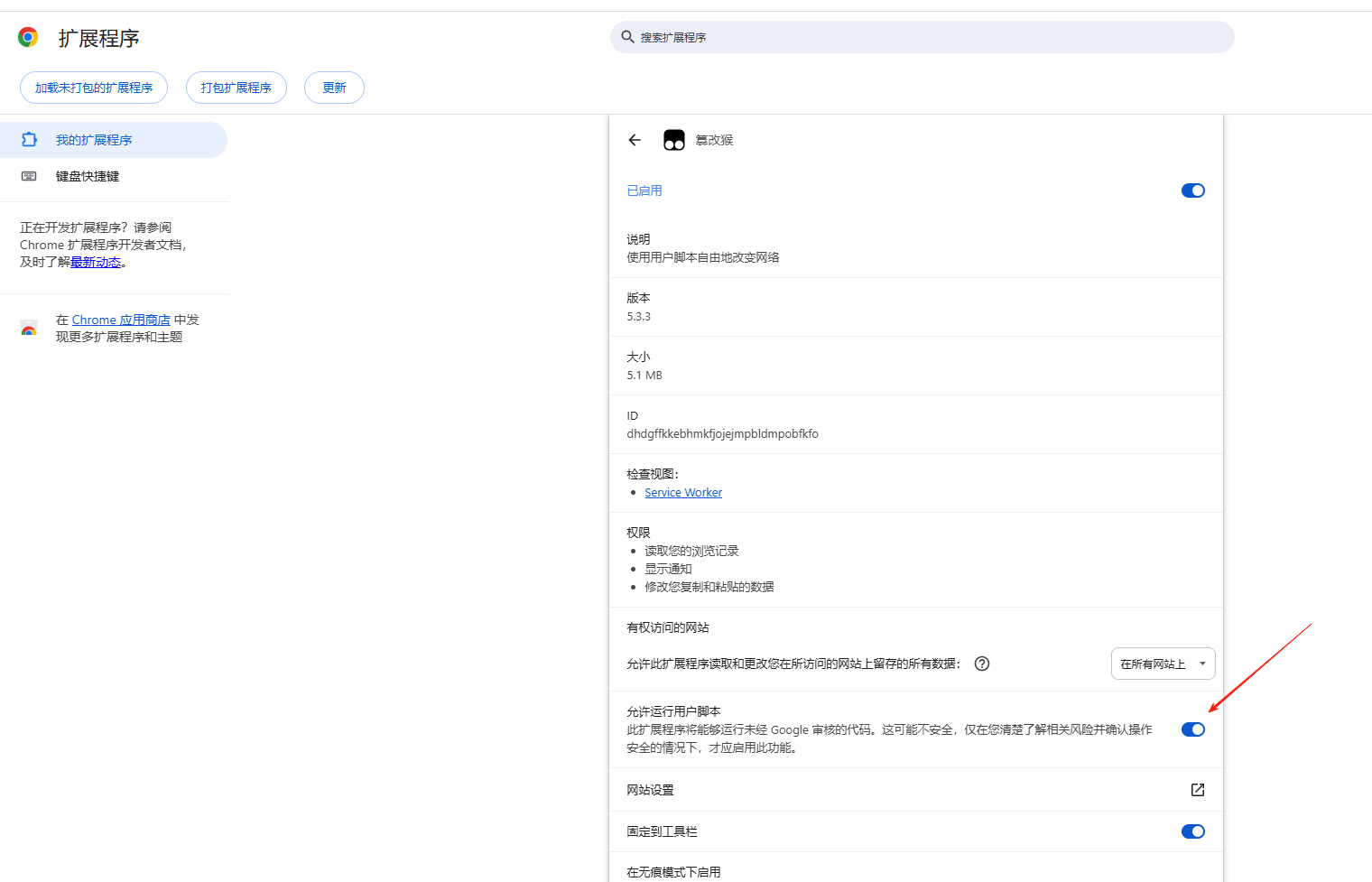Viewport: 1372px width, 882px height.
Task: Disable the 已启用 switch
Action: tap(1192, 190)
